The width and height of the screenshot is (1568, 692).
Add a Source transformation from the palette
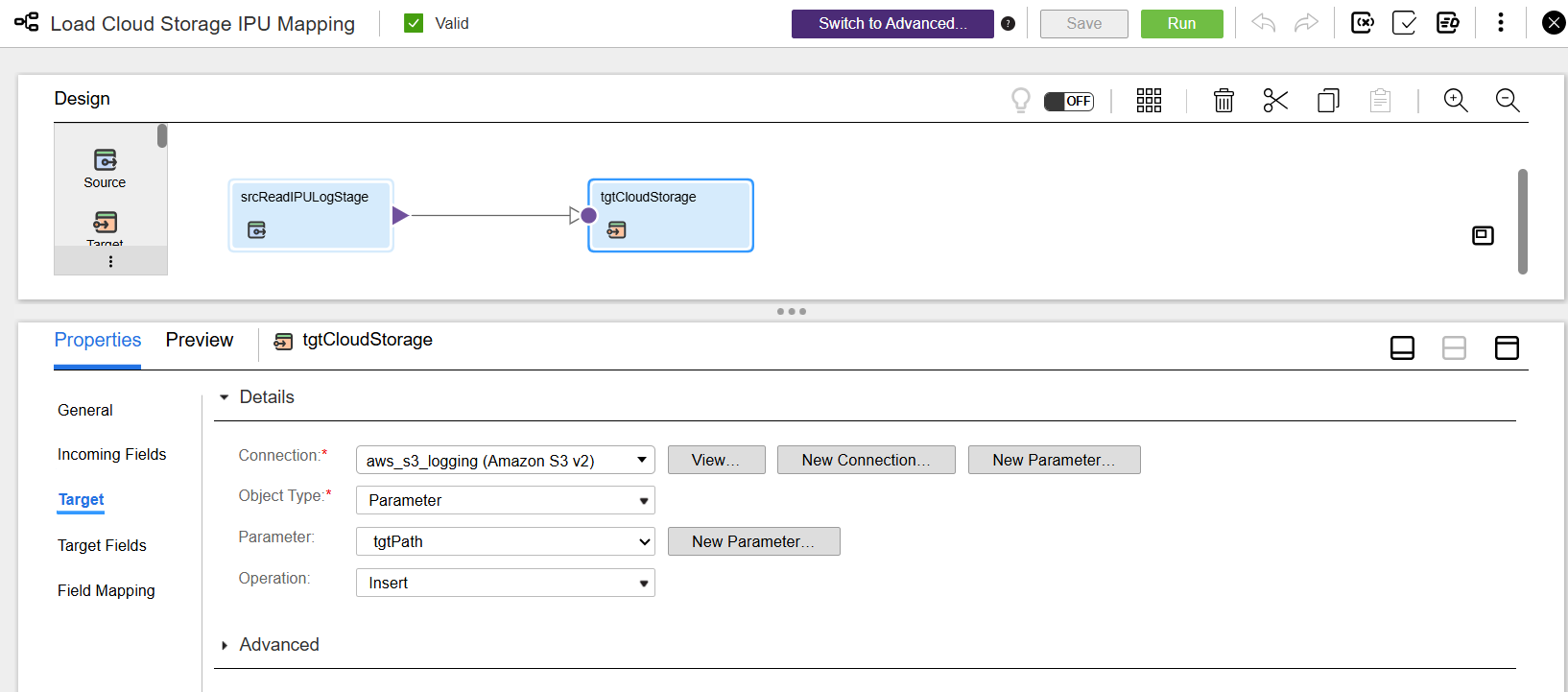click(x=105, y=168)
